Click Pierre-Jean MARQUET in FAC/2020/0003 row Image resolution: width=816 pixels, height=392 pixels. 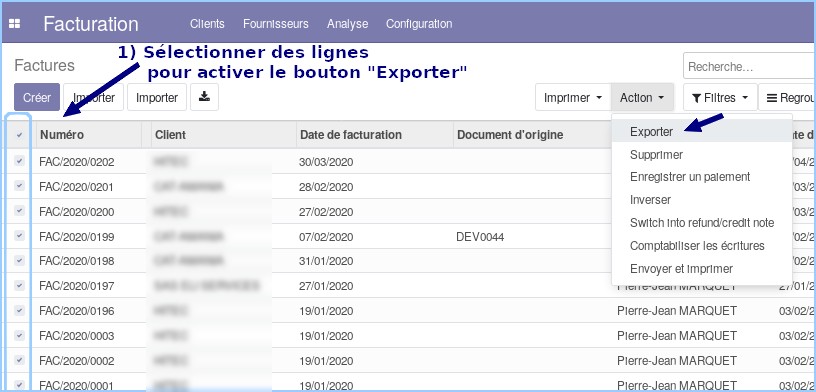pyautogui.click(x=677, y=336)
